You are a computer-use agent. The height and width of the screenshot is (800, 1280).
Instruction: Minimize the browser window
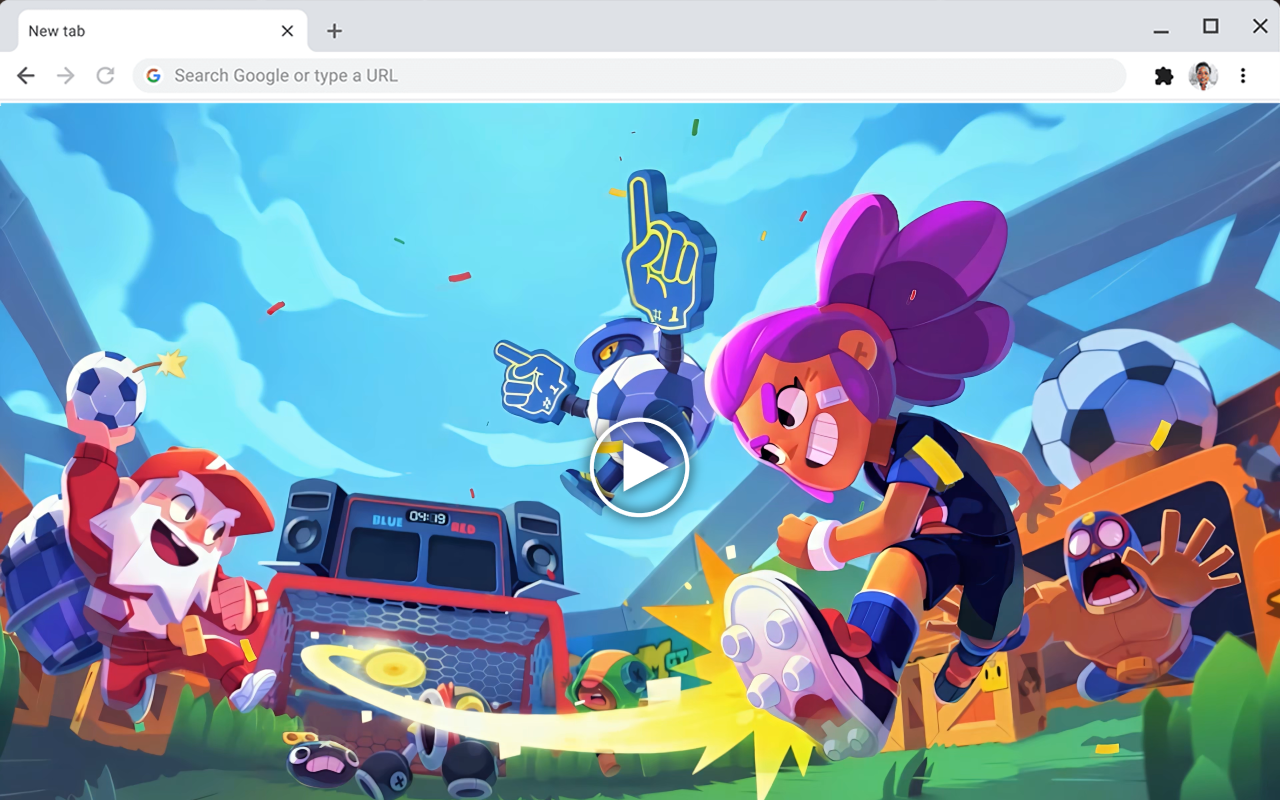click(x=1161, y=30)
